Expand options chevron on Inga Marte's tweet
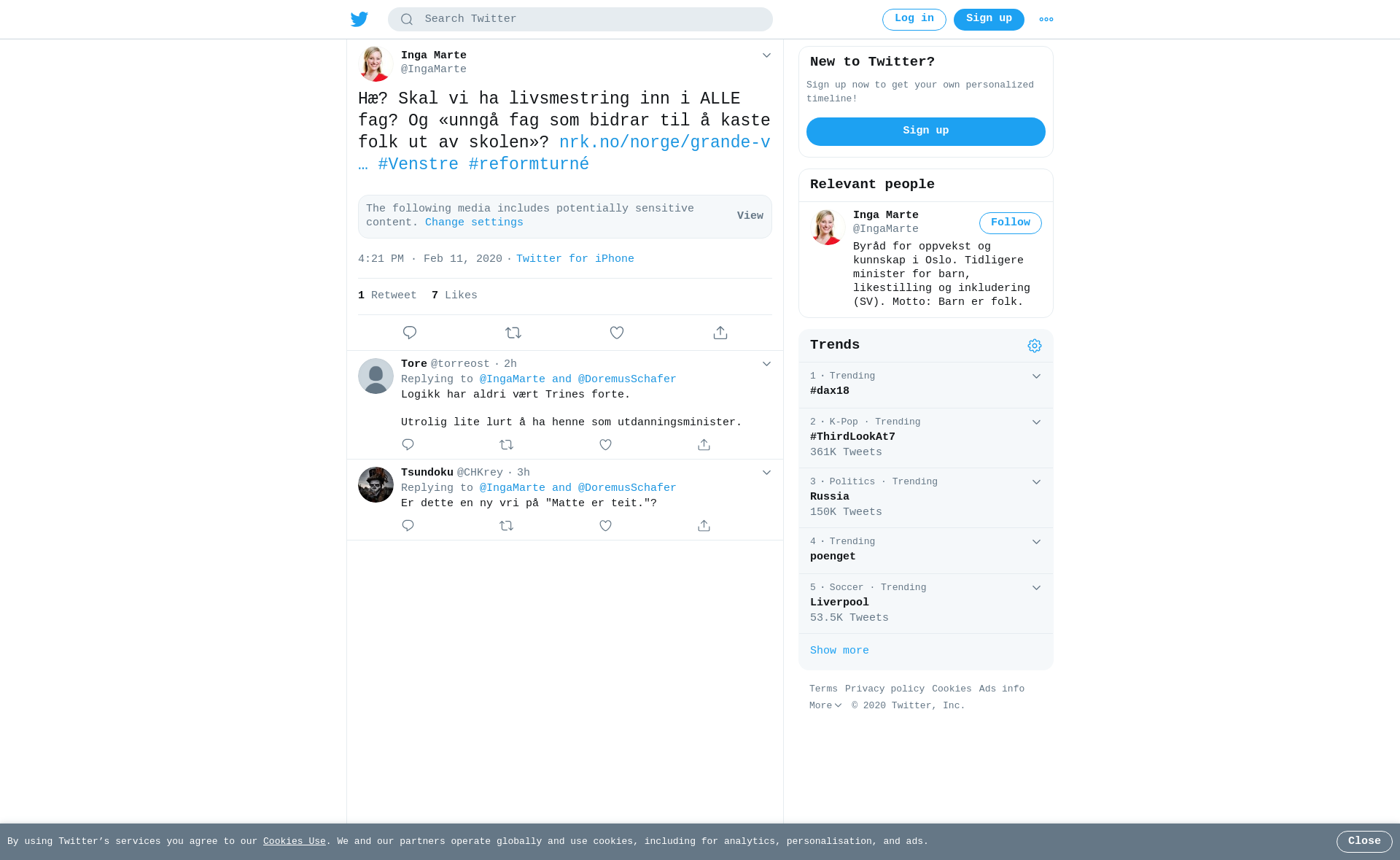This screenshot has width=1400, height=860. tap(766, 55)
